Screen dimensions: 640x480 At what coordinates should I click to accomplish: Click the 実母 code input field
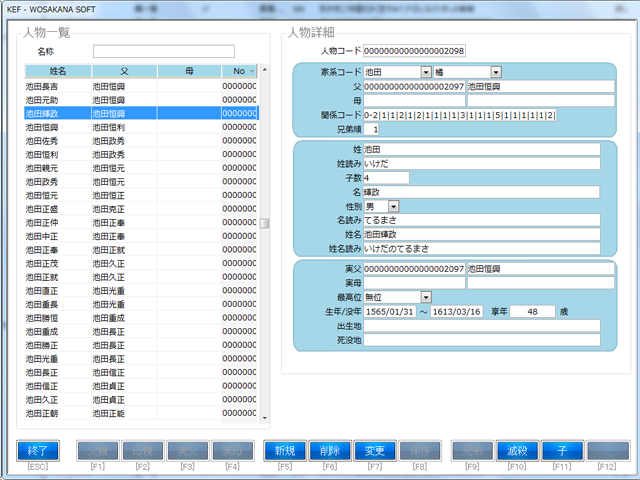click(x=414, y=283)
